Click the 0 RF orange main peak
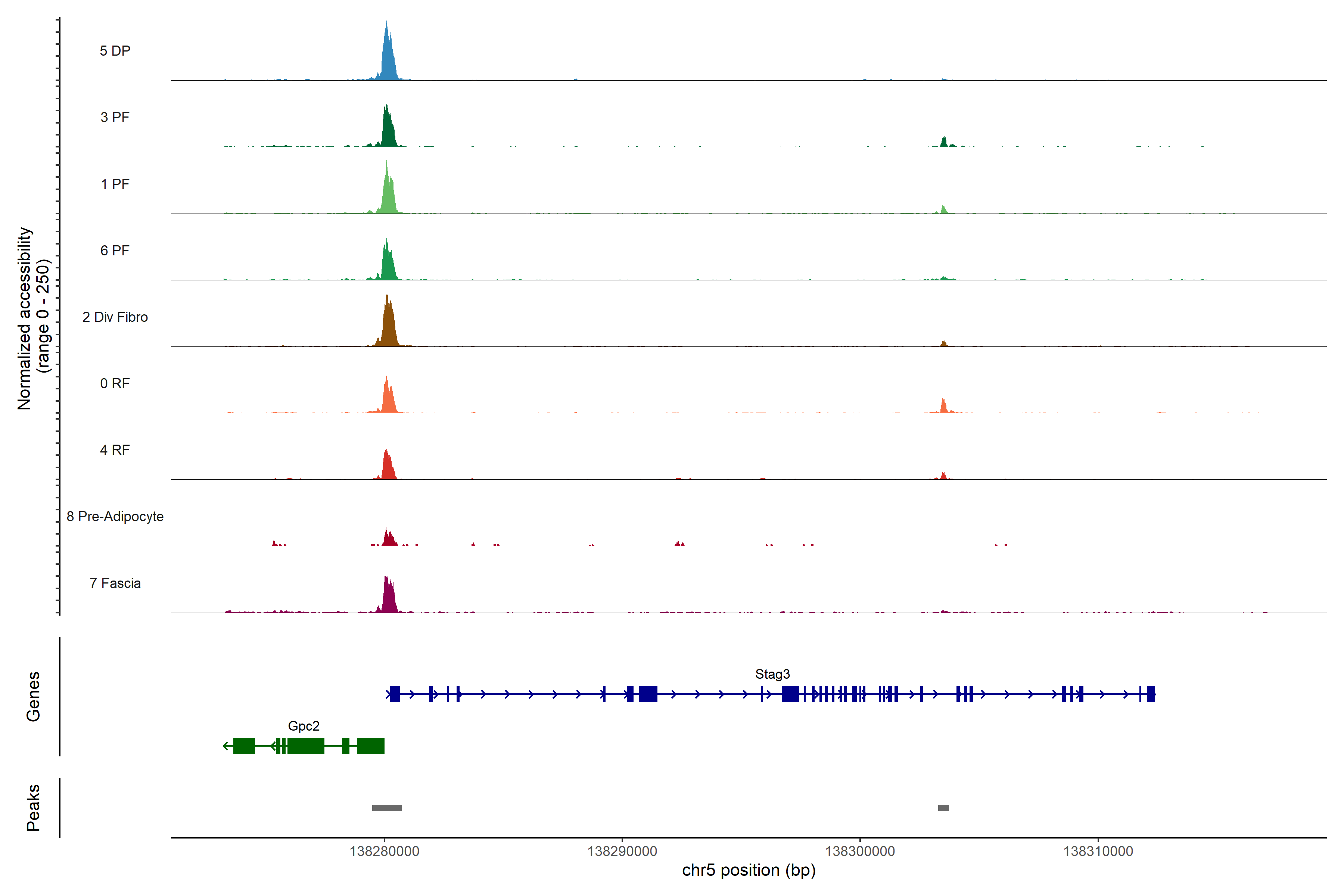The image size is (1344, 896). point(388,400)
